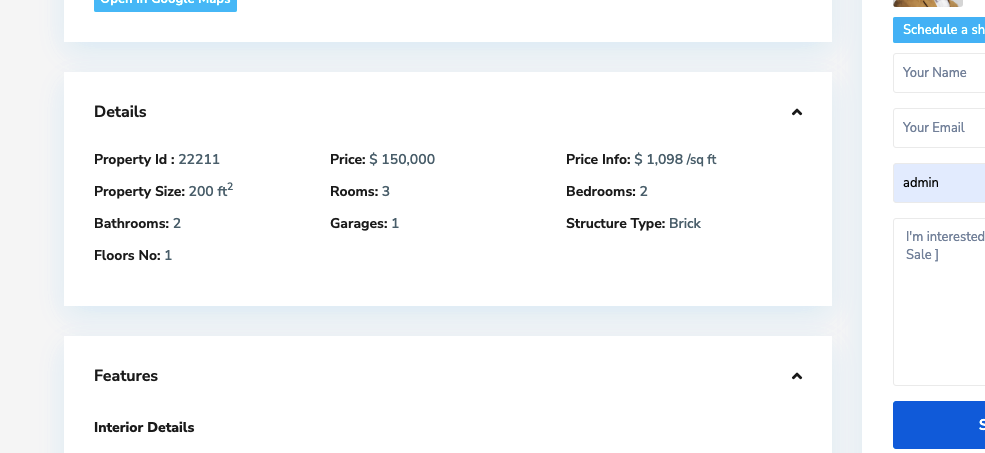985x453 pixels.
Task: Click the Garages count value
Action: tap(395, 224)
